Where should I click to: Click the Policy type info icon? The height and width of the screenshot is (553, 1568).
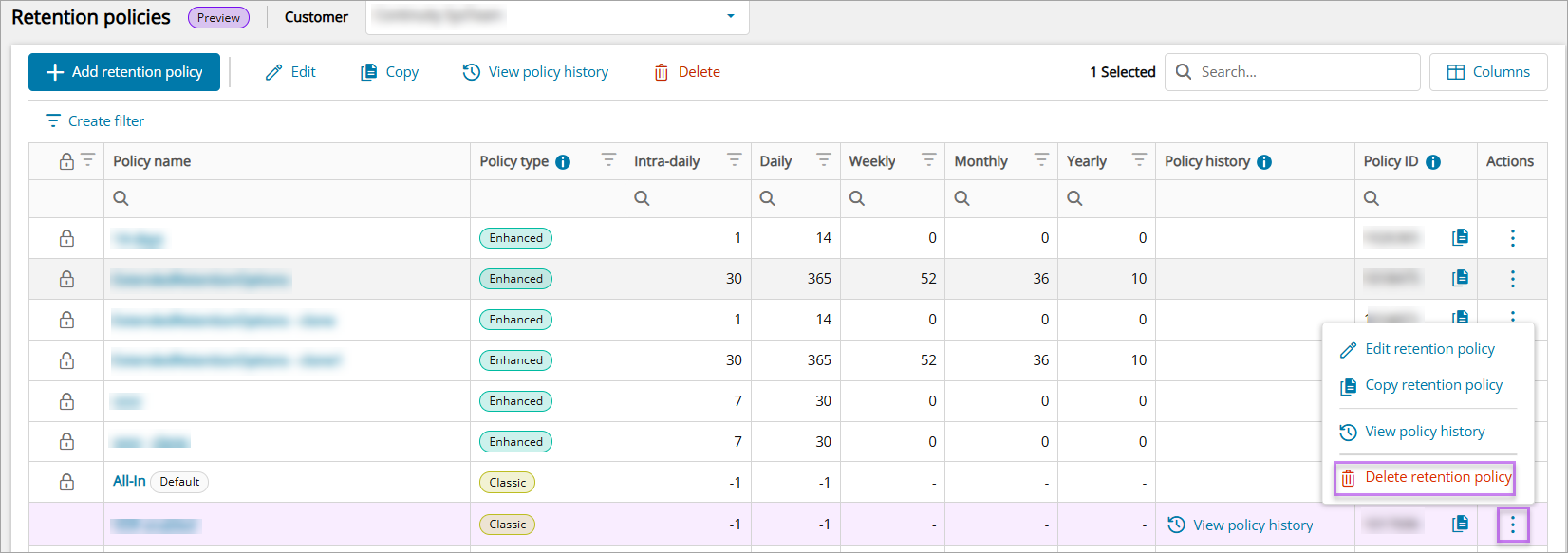point(563,162)
